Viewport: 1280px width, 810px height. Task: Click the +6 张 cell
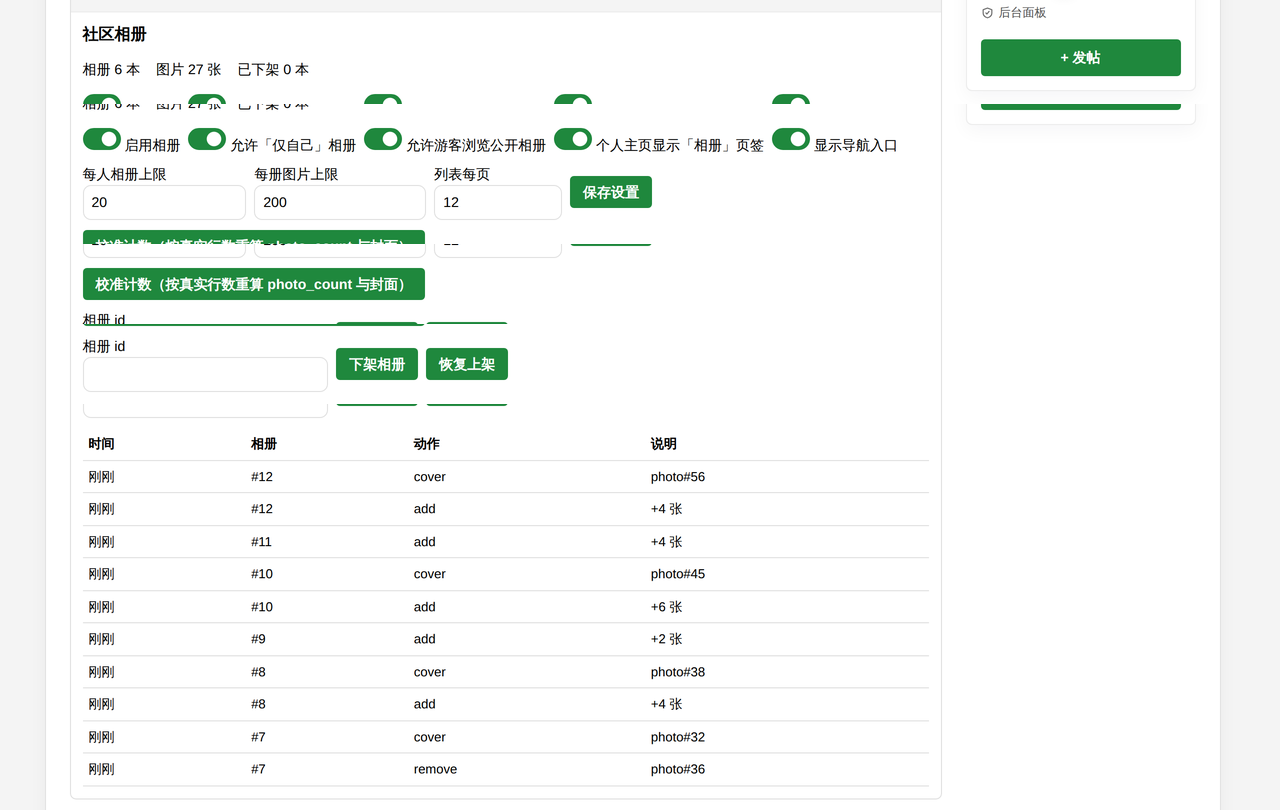click(x=667, y=607)
